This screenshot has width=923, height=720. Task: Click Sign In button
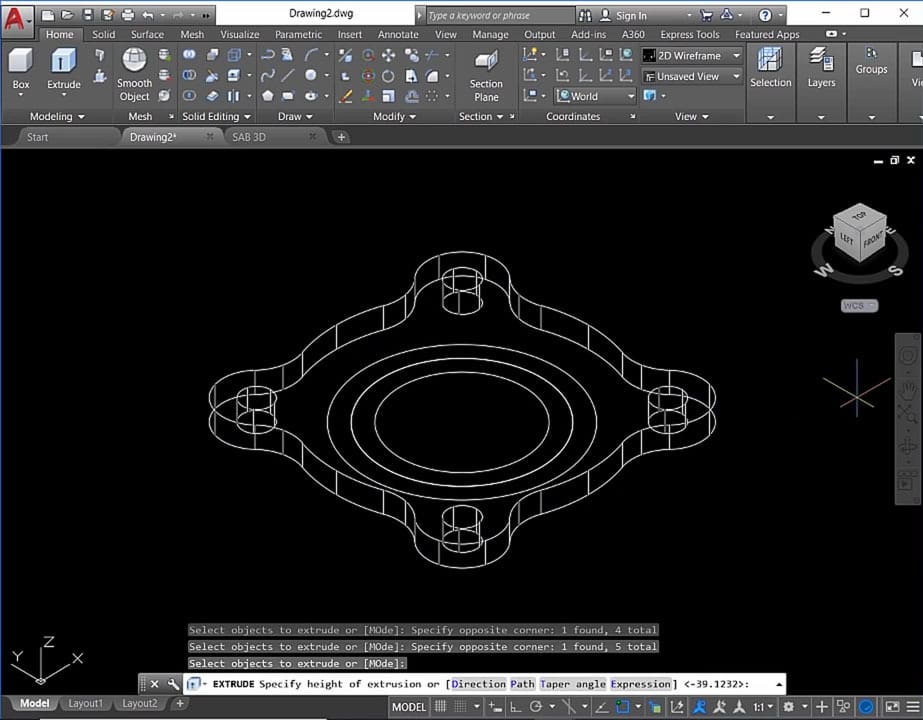point(631,16)
